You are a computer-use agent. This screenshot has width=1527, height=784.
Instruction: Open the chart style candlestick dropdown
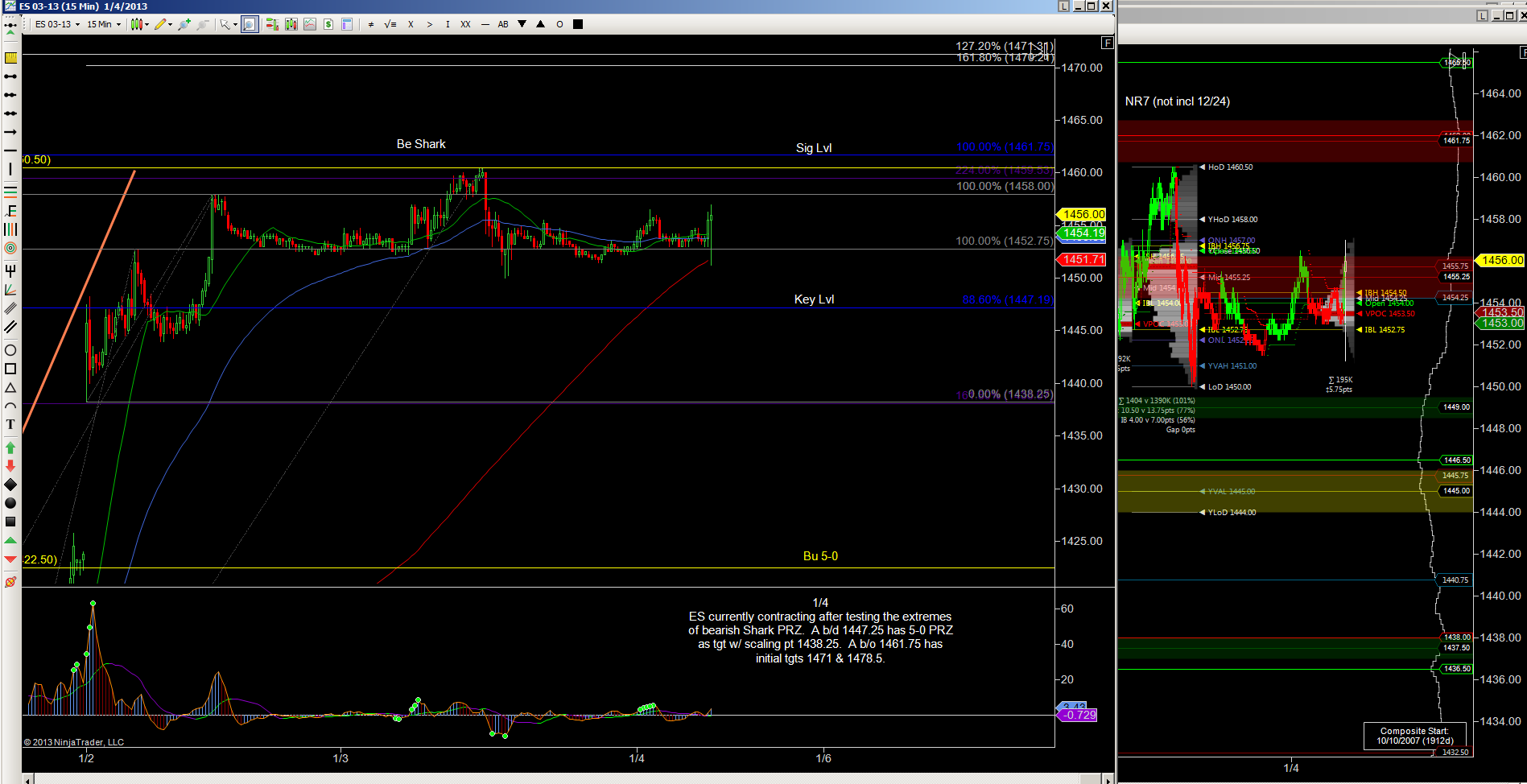tap(140, 24)
